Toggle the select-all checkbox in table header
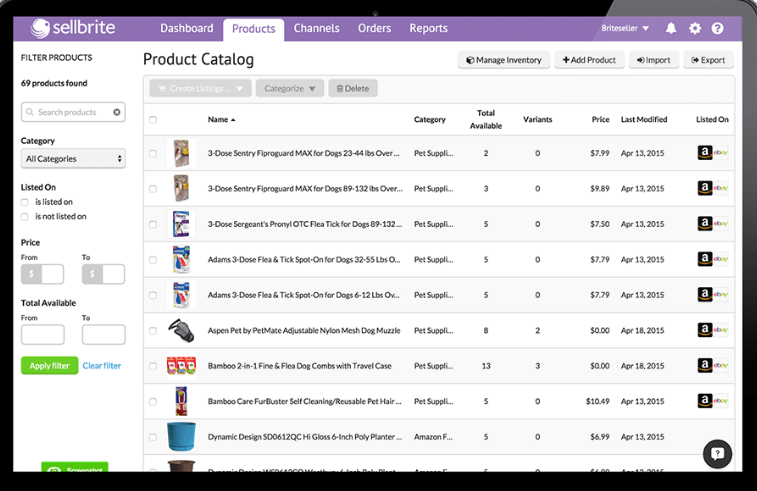The width and height of the screenshot is (757, 491). coord(153,120)
